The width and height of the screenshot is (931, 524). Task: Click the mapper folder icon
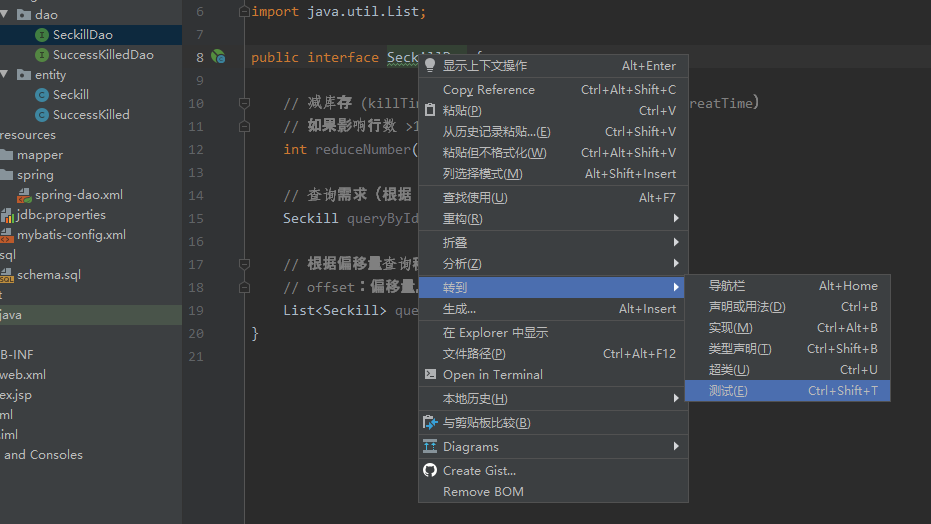7,155
